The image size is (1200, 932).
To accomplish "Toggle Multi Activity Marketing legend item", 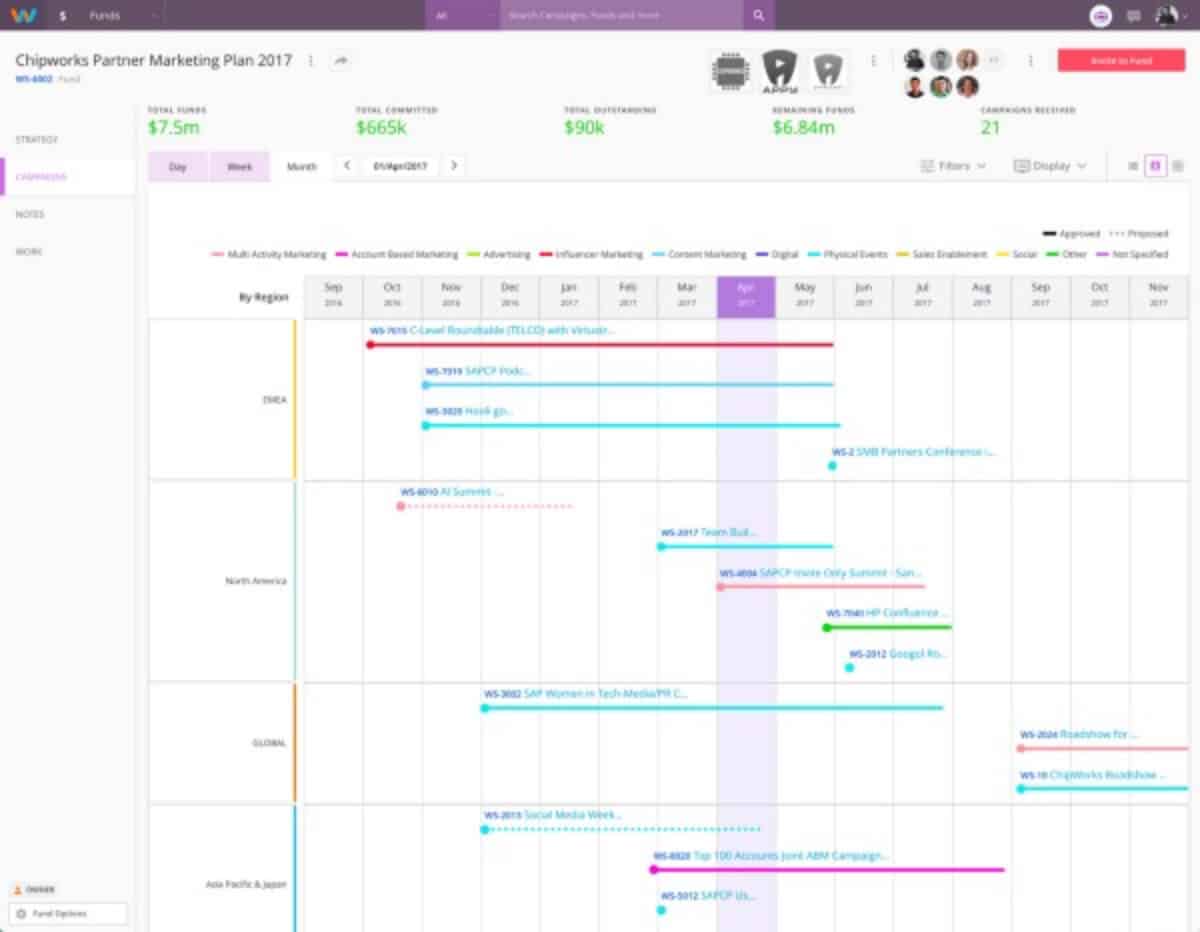I will click(269, 255).
